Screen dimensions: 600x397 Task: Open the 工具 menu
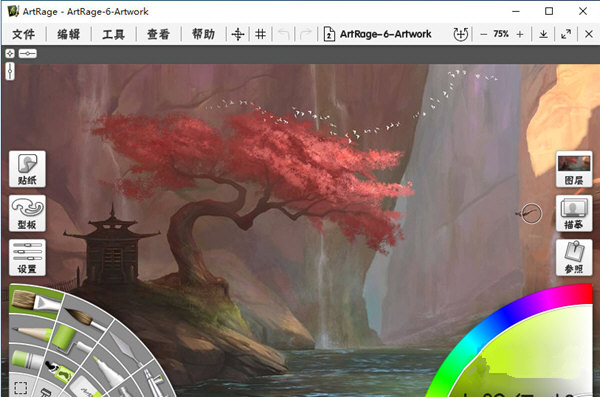(114, 34)
